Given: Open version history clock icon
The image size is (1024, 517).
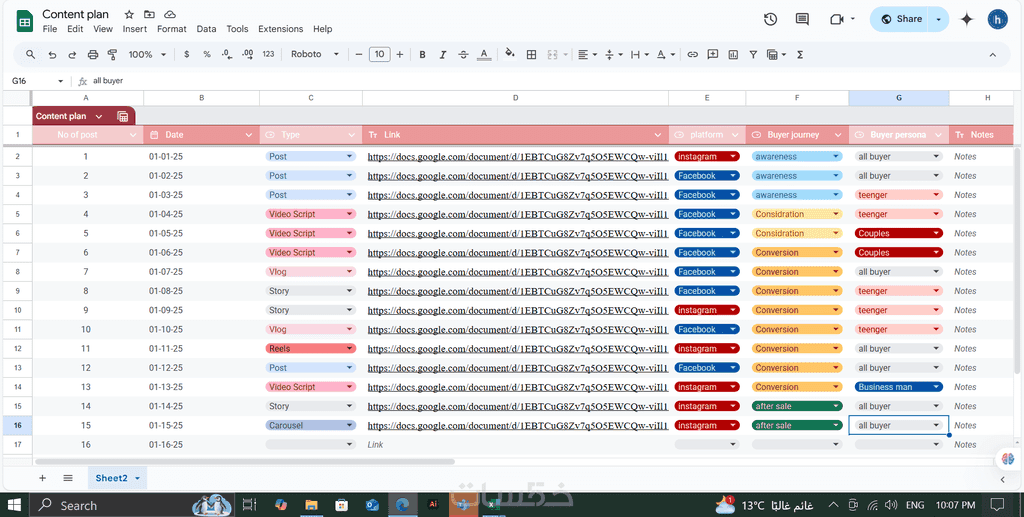Looking at the screenshot, I should (x=771, y=20).
